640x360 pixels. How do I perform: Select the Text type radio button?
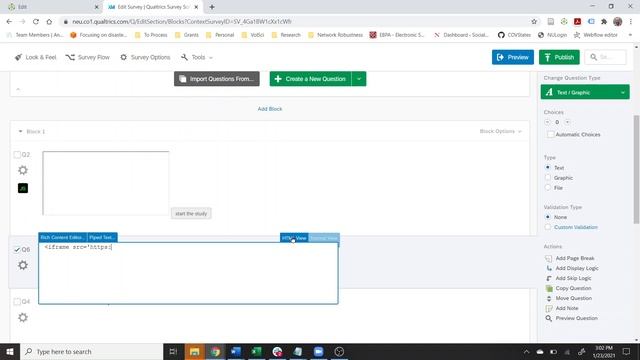(x=548, y=167)
